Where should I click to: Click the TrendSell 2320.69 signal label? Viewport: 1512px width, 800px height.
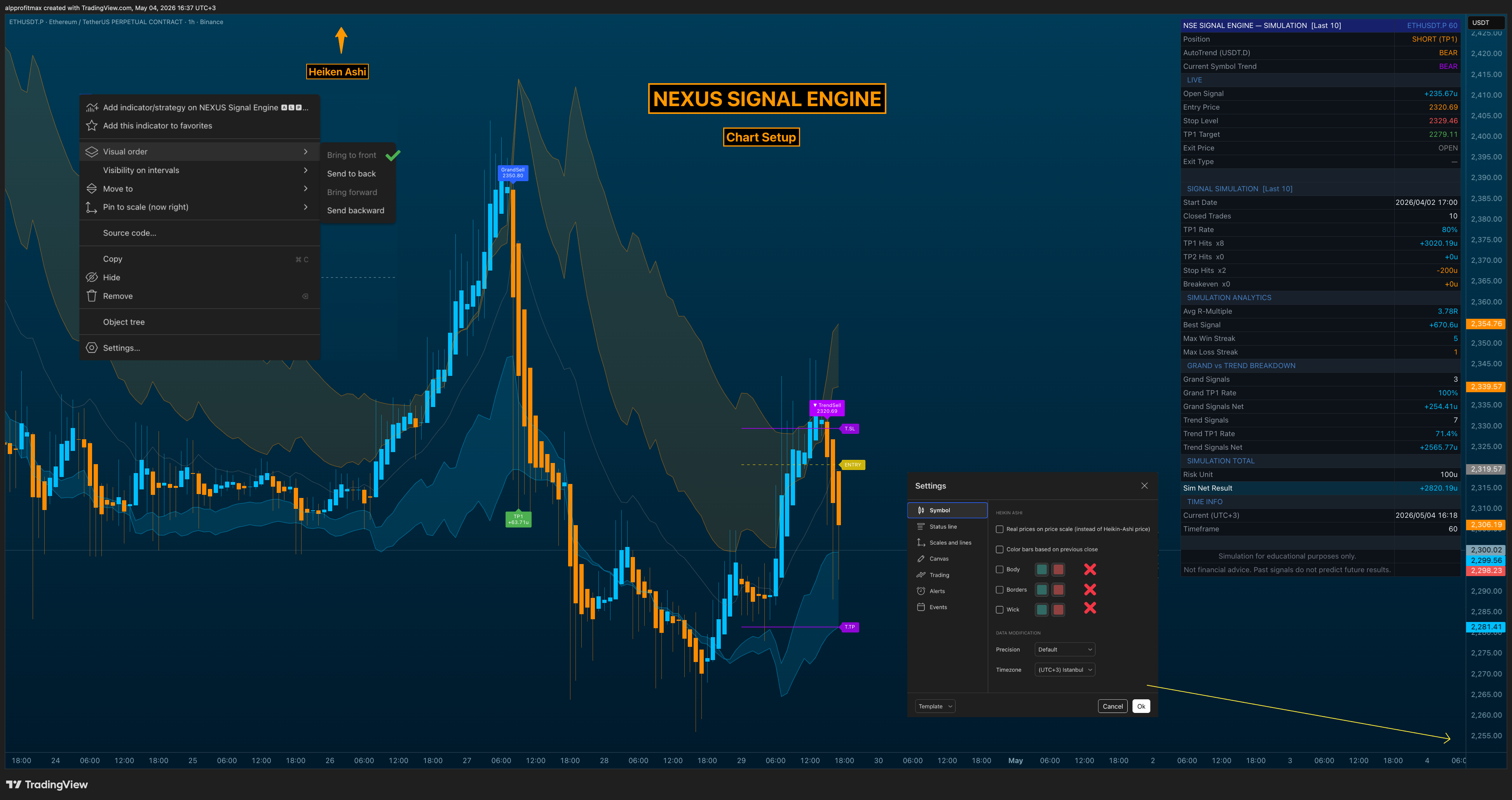click(827, 408)
